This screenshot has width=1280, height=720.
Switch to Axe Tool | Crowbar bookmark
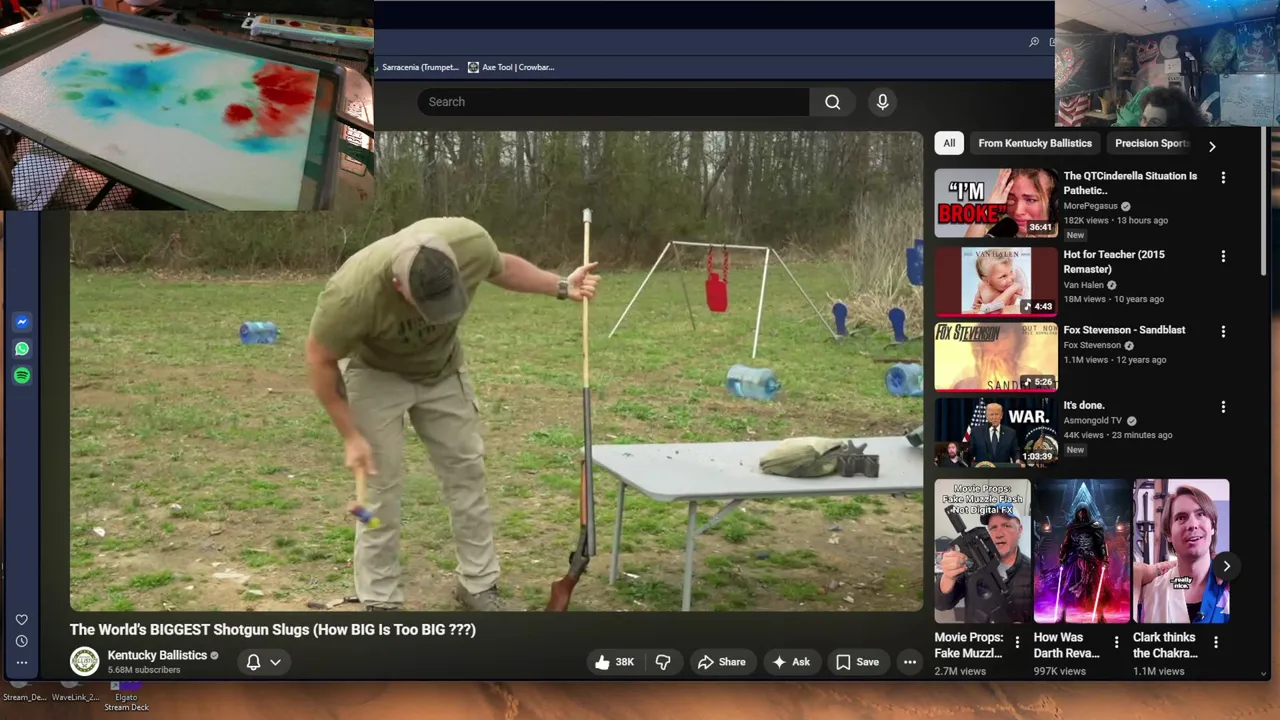pyautogui.click(x=511, y=67)
